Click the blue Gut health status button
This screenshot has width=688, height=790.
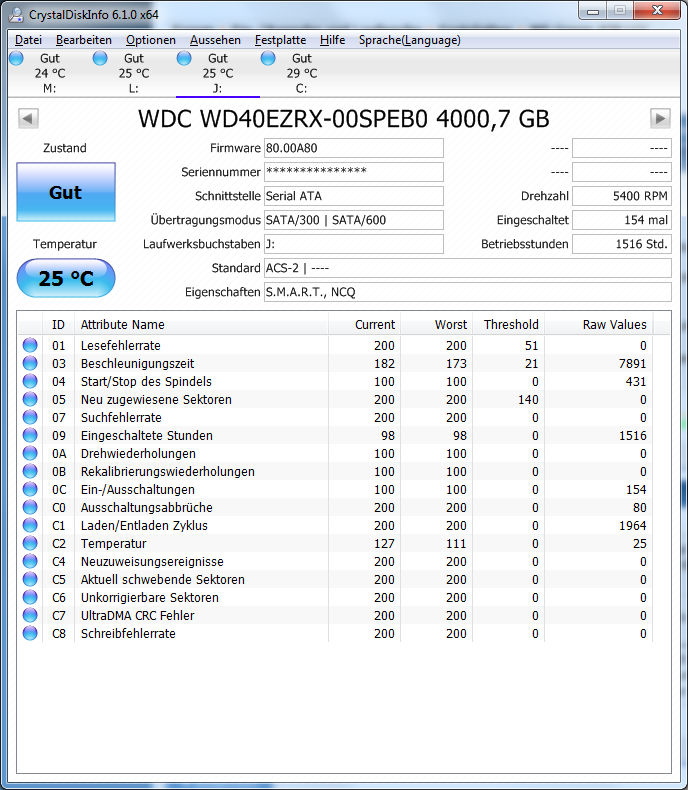pos(66,192)
